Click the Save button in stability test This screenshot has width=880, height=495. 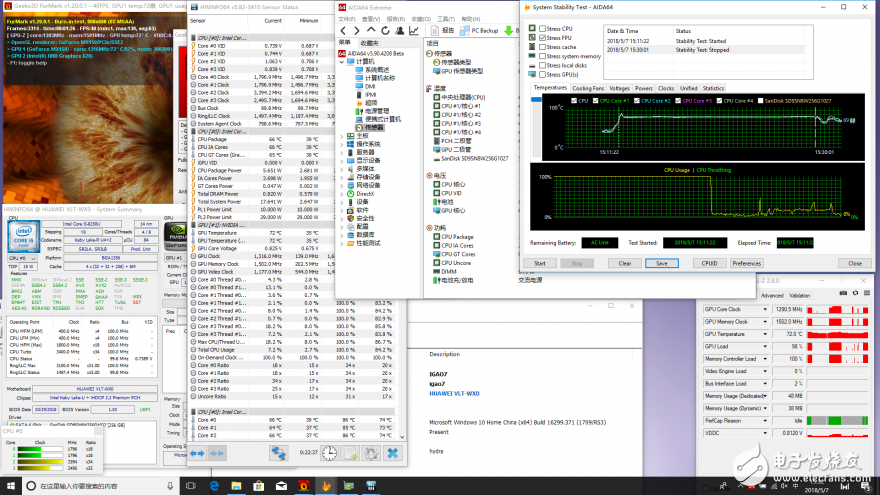click(x=661, y=263)
